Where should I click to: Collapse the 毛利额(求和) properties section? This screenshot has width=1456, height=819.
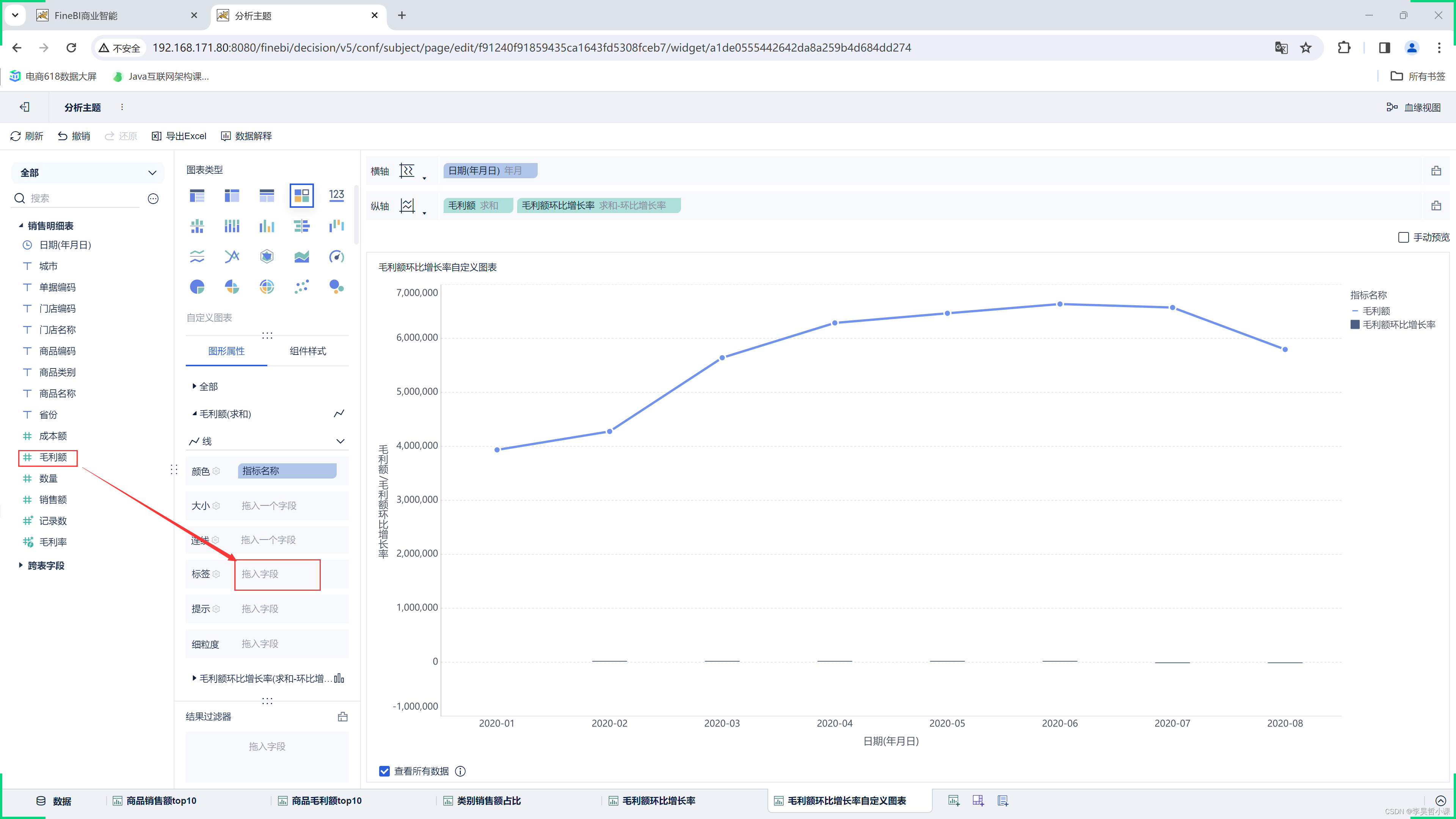click(x=195, y=414)
